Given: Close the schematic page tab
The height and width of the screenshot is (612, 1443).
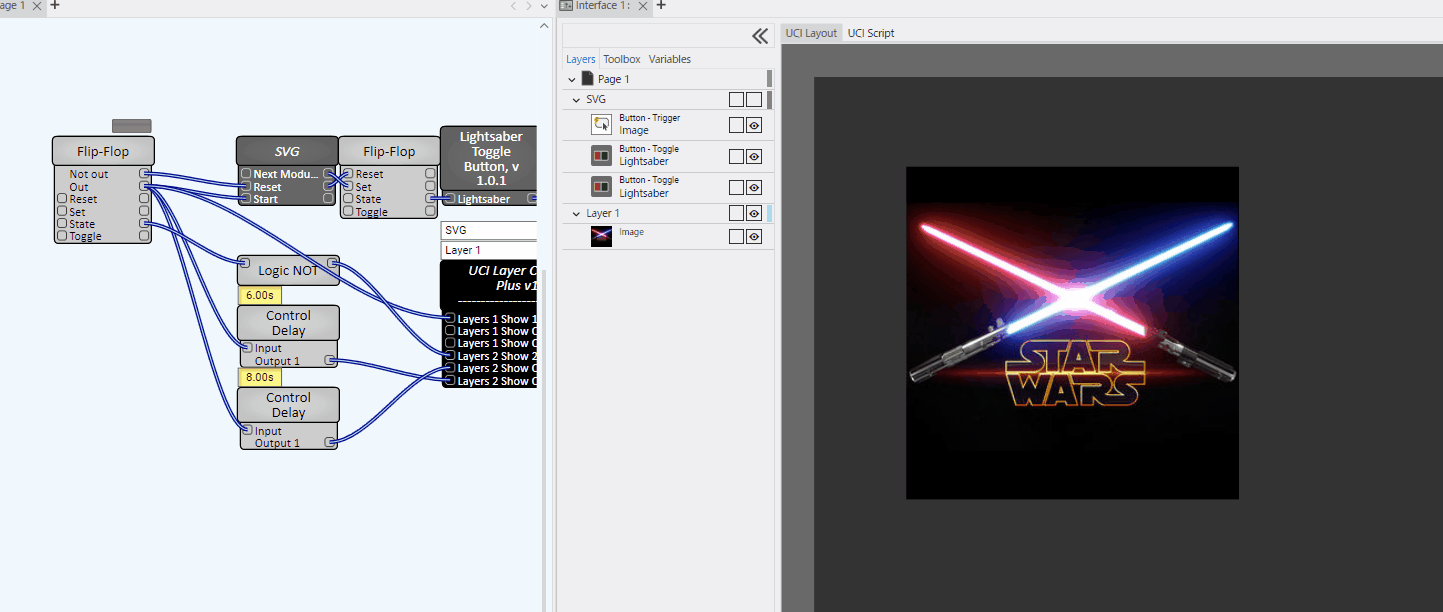Looking at the screenshot, I should (x=37, y=5).
